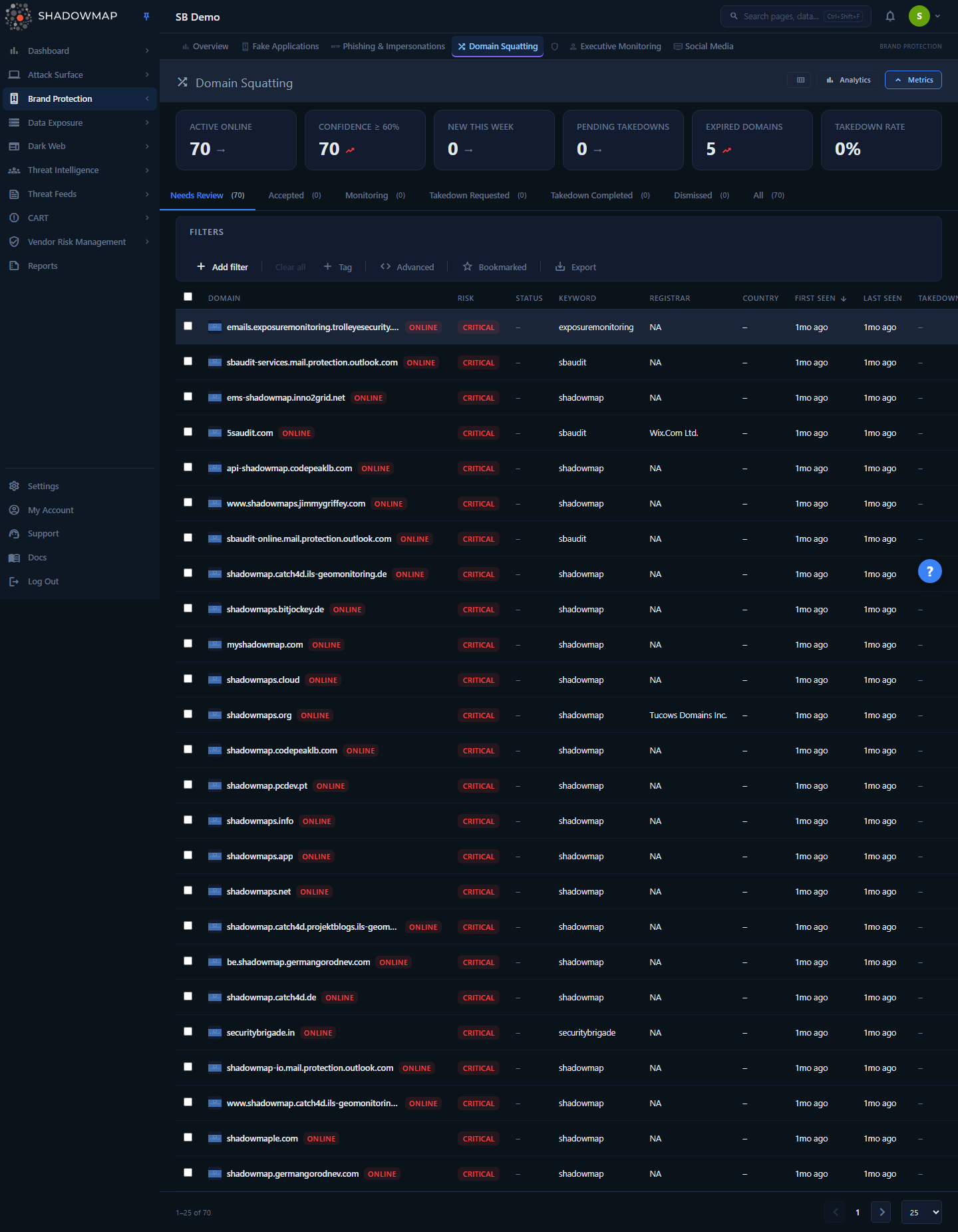The height and width of the screenshot is (1232, 958).
Task: Check the 5saudit.com row checkbox
Action: [188, 432]
